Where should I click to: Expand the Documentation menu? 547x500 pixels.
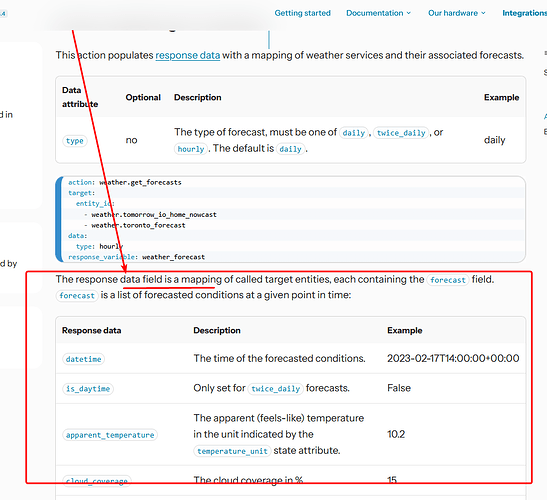pyautogui.click(x=379, y=13)
